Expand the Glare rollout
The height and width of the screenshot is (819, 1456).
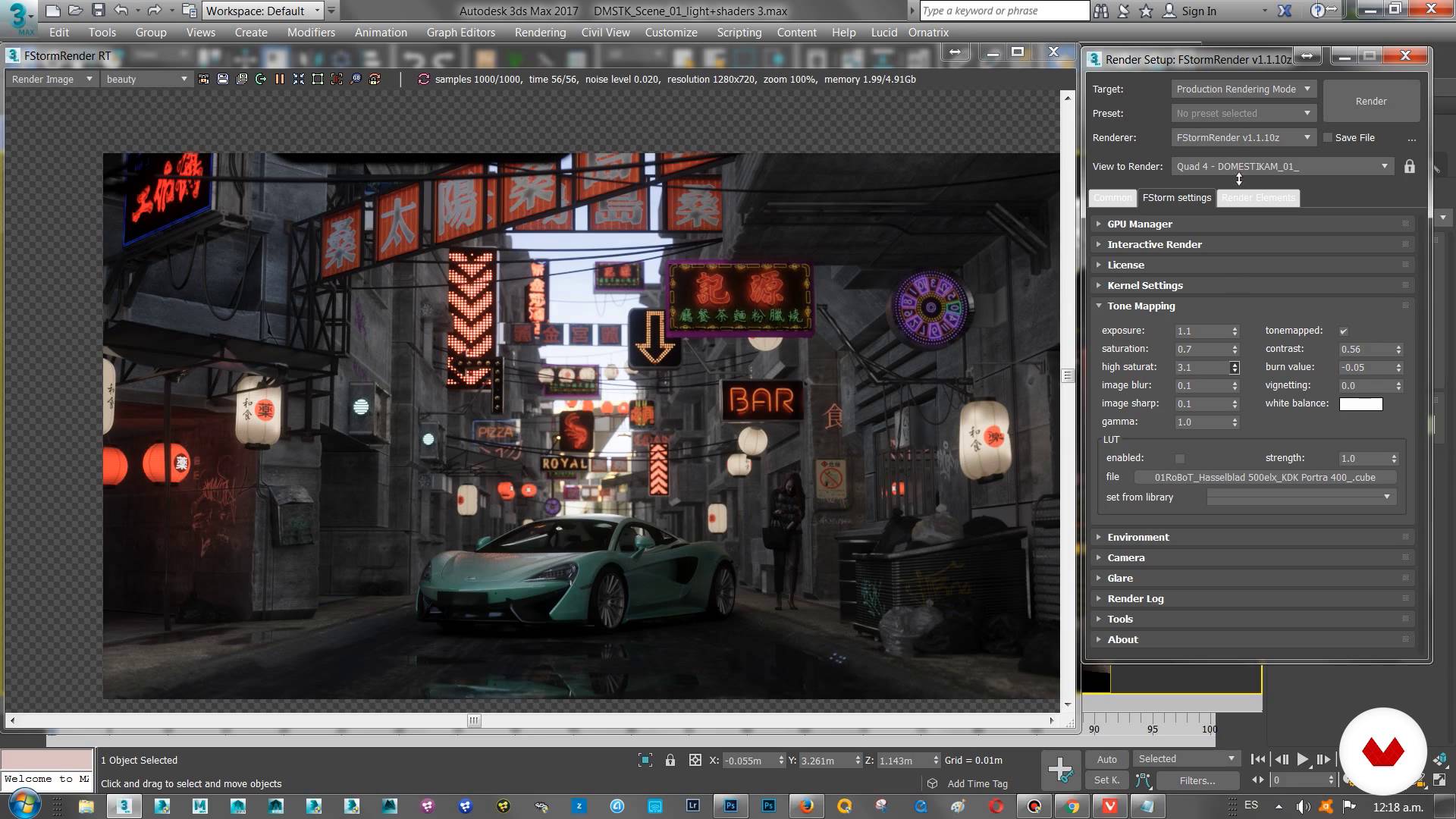click(1254, 579)
